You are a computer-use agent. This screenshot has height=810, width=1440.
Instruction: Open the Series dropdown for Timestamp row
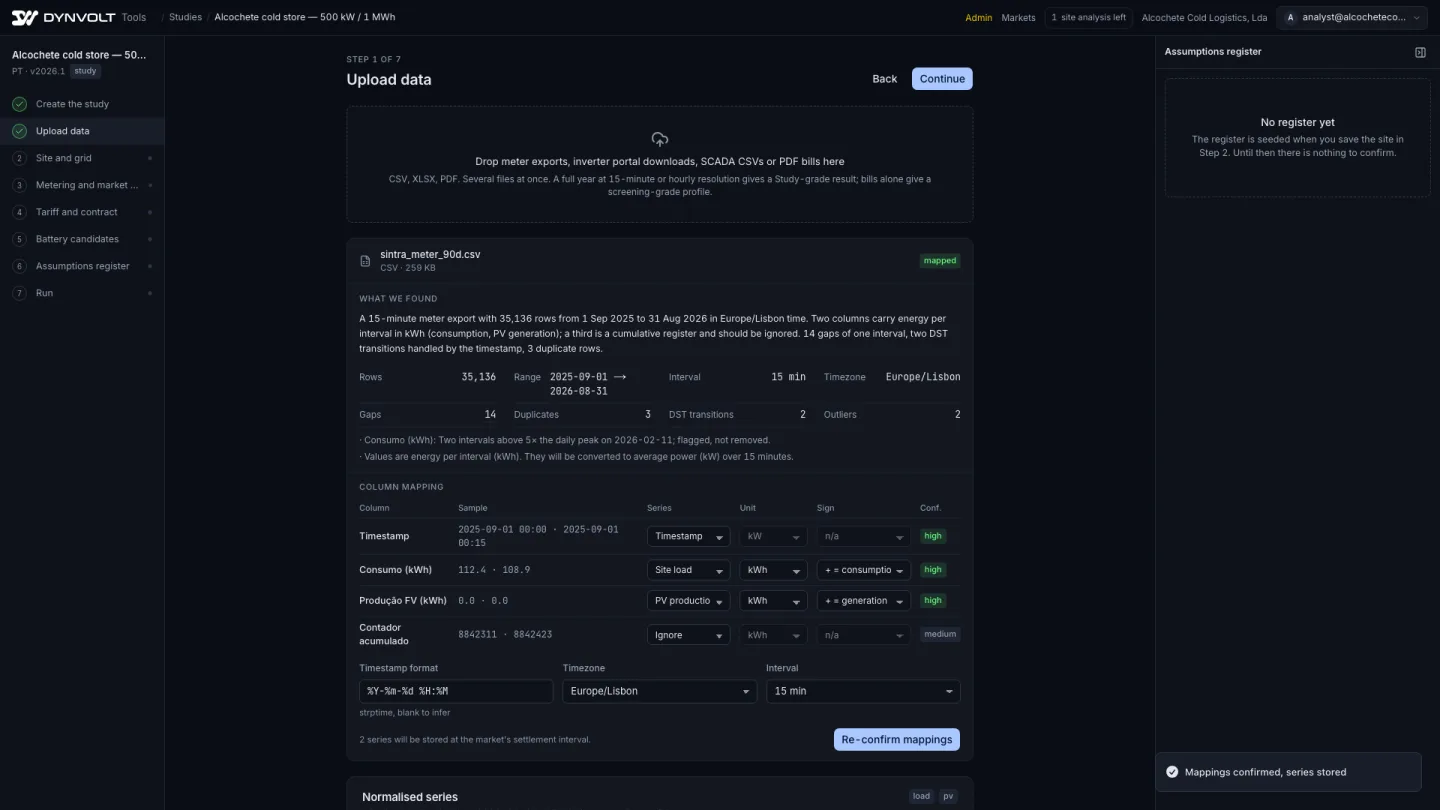pyautogui.click(x=688, y=536)
